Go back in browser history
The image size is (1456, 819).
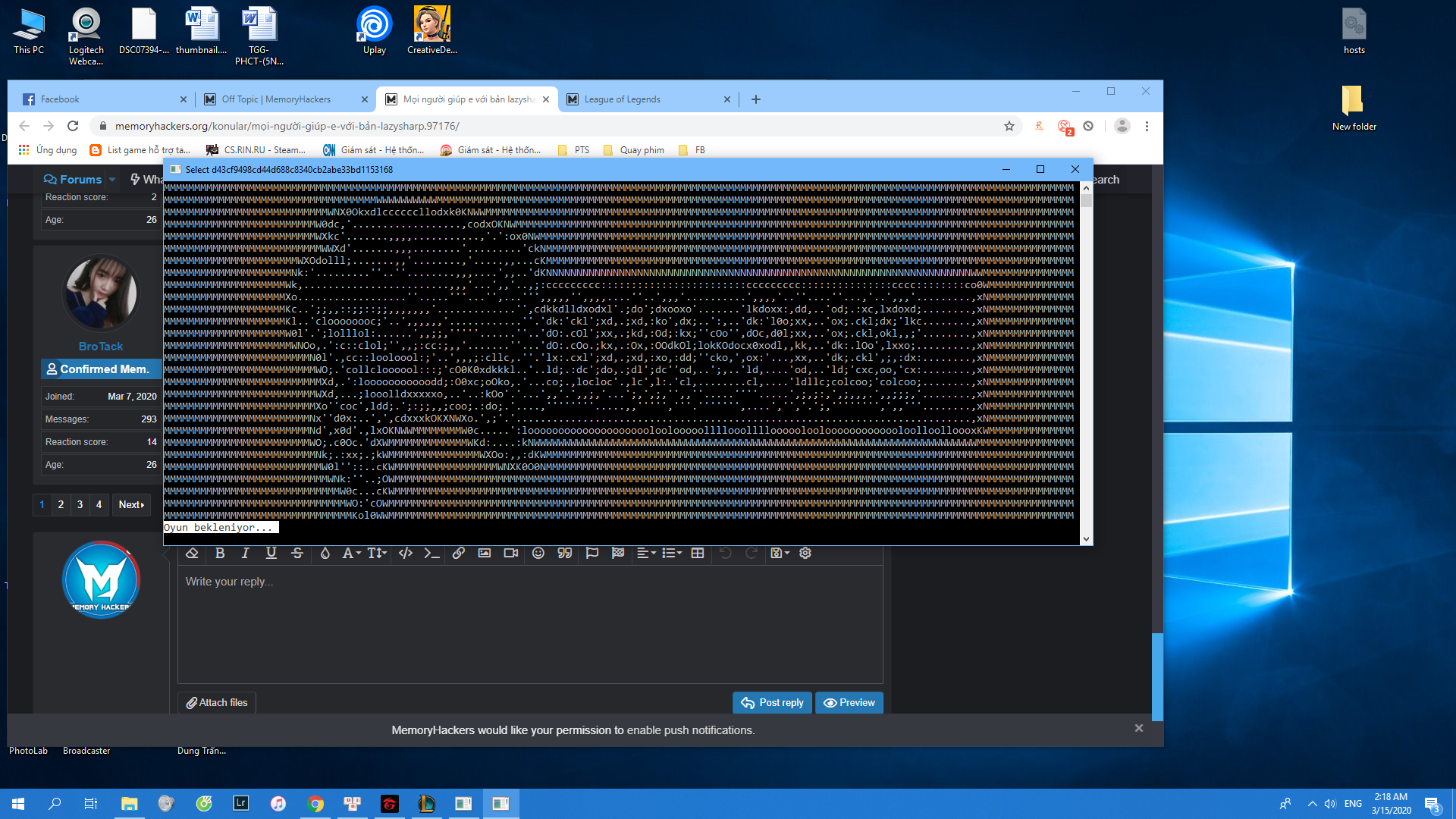point(24,126)
